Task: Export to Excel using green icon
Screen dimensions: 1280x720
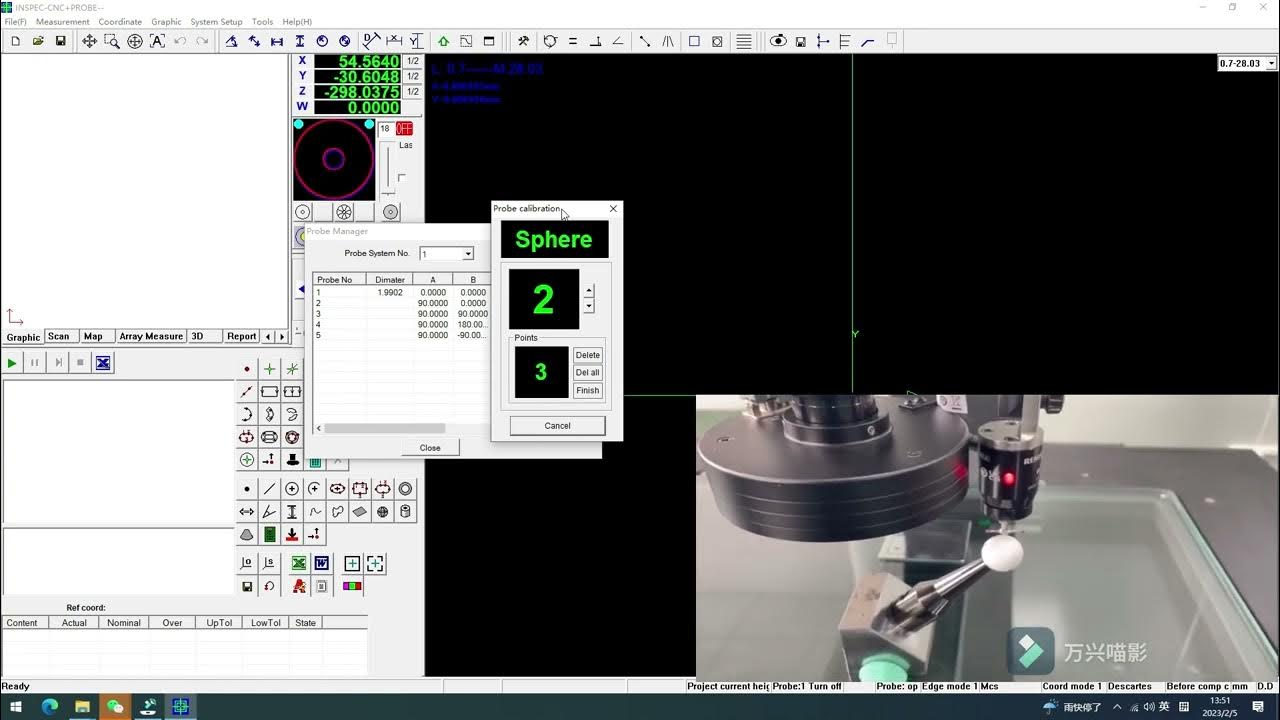Action: (298, 563)
